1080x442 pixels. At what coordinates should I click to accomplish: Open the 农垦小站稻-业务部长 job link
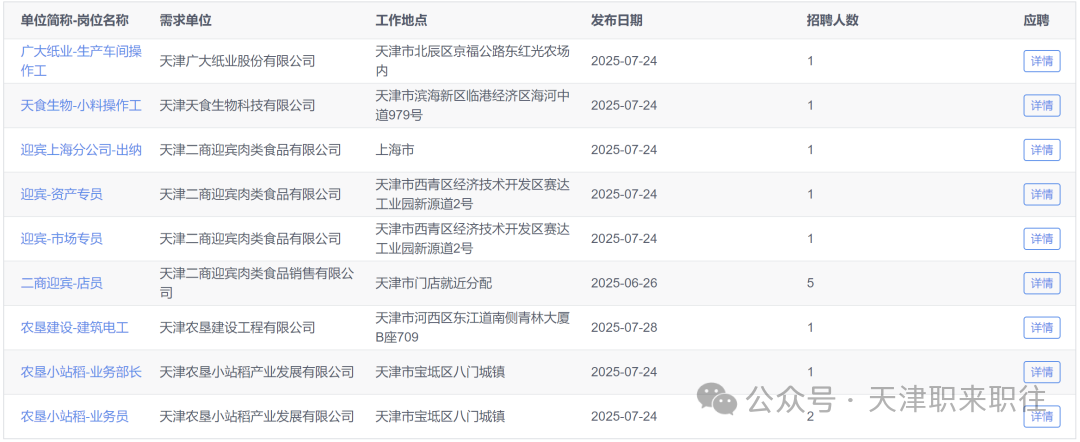81,372
